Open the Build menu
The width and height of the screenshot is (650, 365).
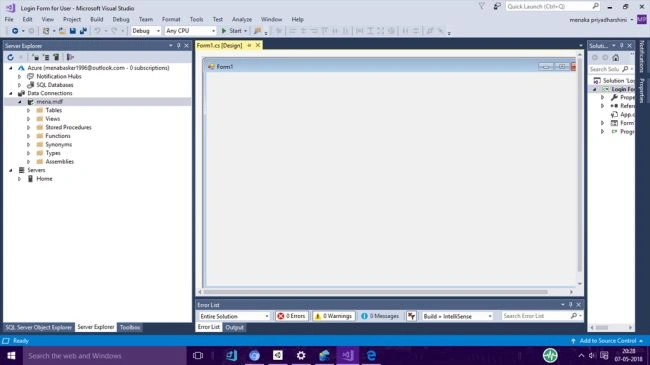pyautogui.click(x=97, y=19)
